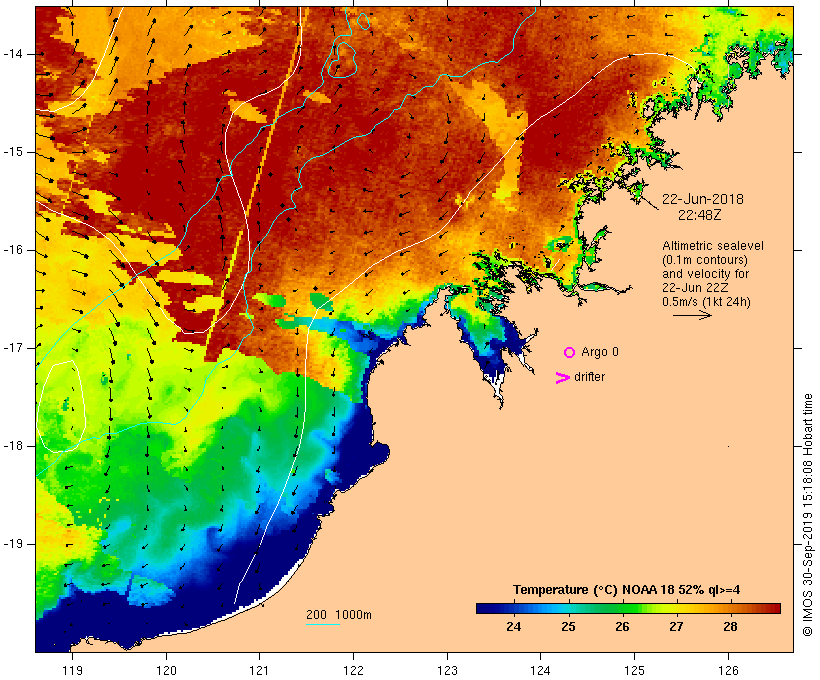Click the date text 22-Jun-2018
820x680 pixels.
tap(702, 199)
